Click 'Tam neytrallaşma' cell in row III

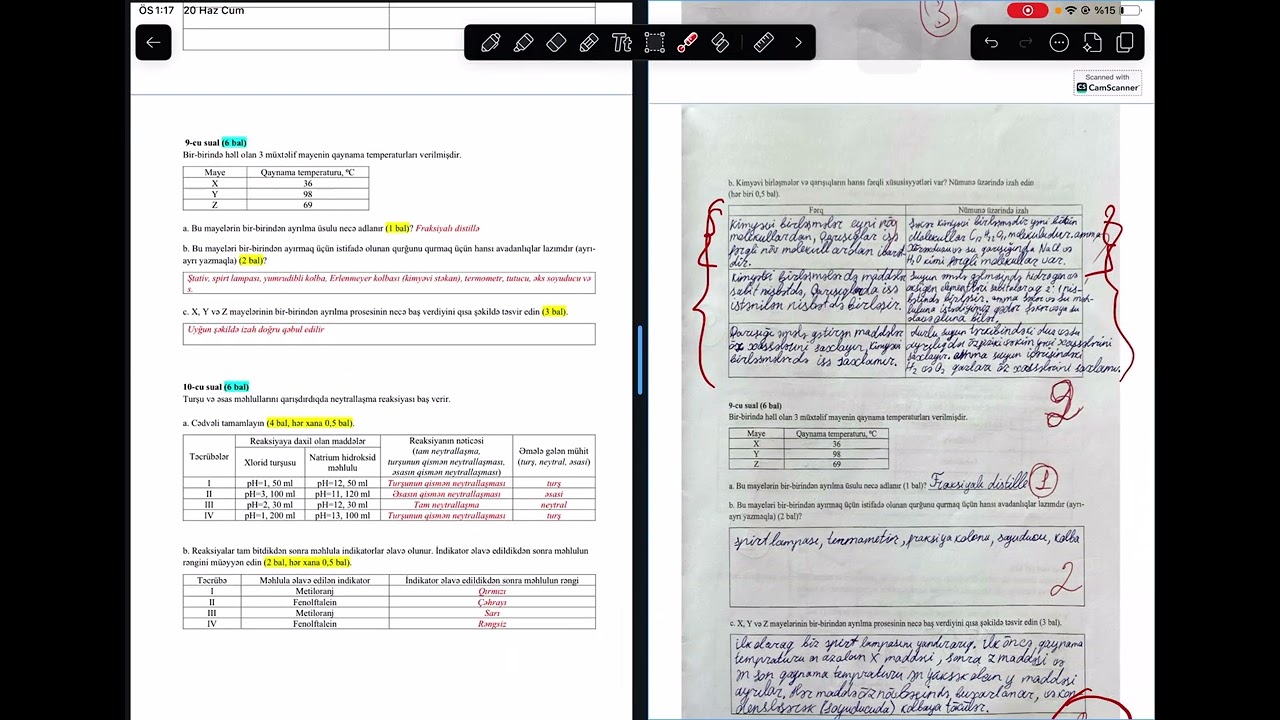(x=446, y=505)
